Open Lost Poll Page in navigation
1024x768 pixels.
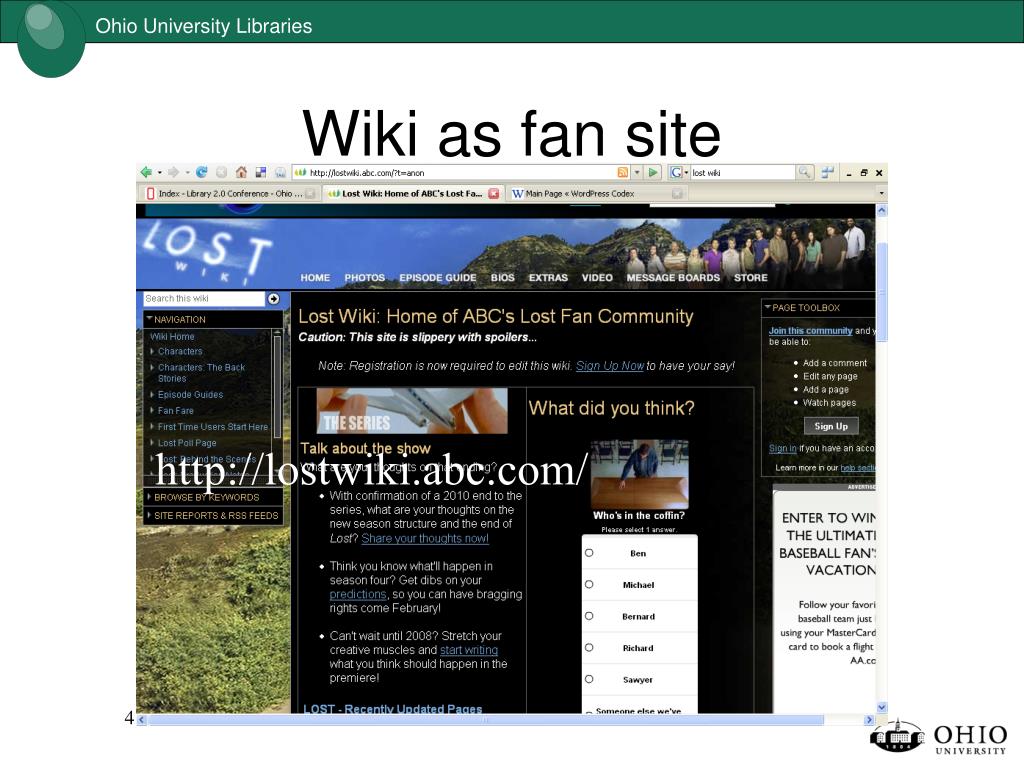click(x=187, y=443)
